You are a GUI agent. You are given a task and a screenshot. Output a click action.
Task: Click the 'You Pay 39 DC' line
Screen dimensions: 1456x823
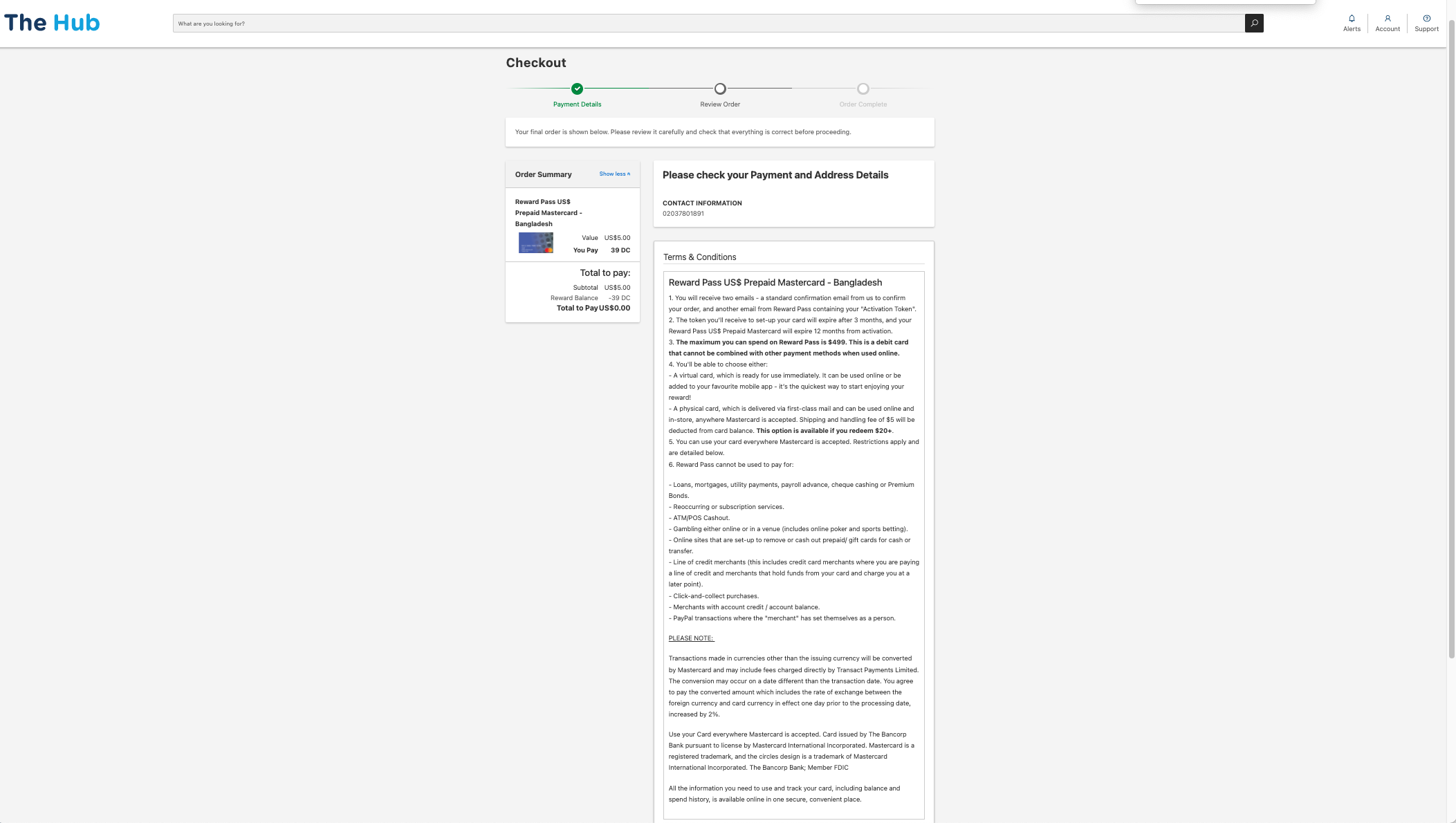tap(602, 250)
